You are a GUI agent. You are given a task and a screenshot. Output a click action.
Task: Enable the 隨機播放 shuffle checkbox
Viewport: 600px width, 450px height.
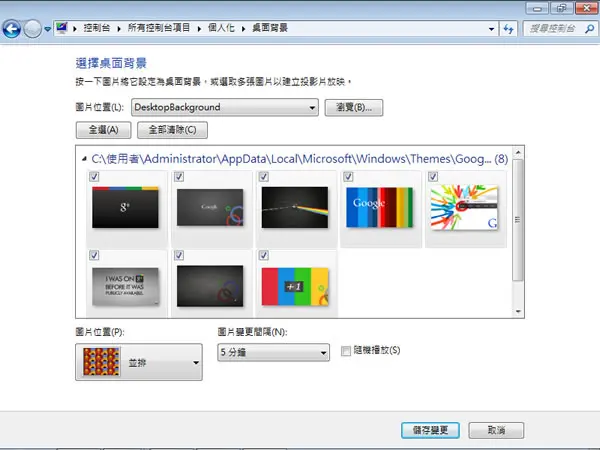(346, 351)
